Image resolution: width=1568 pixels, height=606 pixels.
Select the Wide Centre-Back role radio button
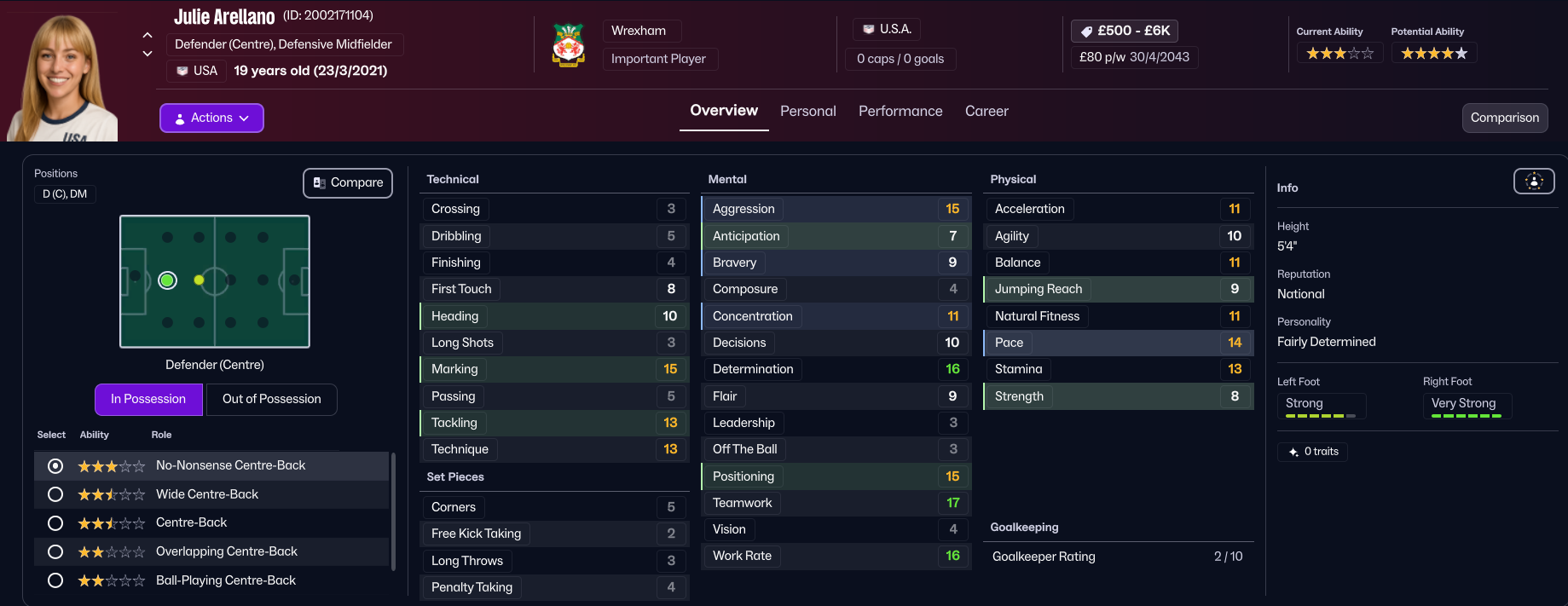pos(55,494)
